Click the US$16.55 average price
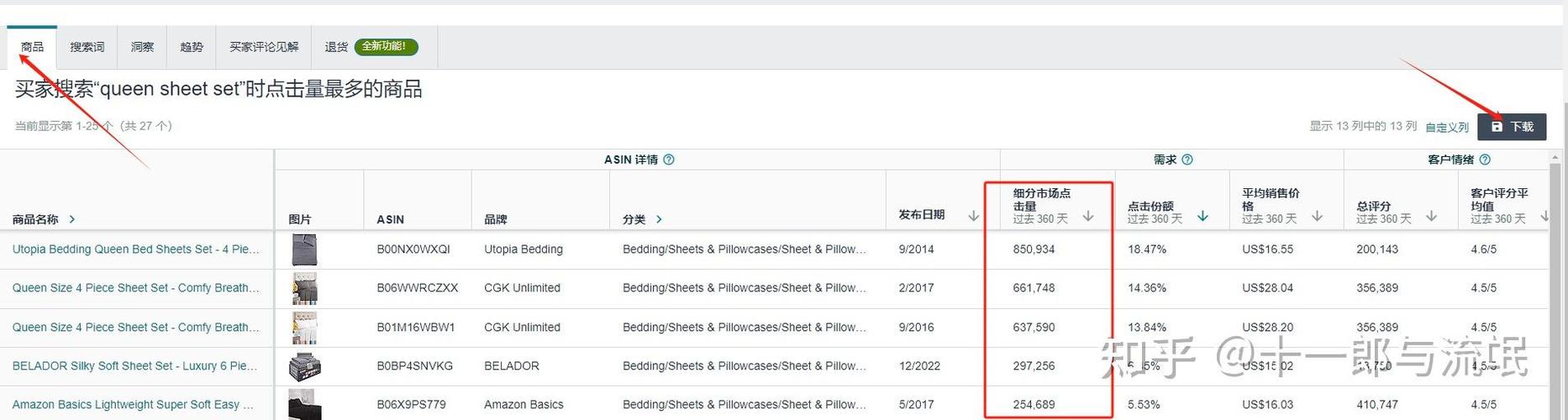Screen dimensions: 1568x420 (x=1268, y=249)
